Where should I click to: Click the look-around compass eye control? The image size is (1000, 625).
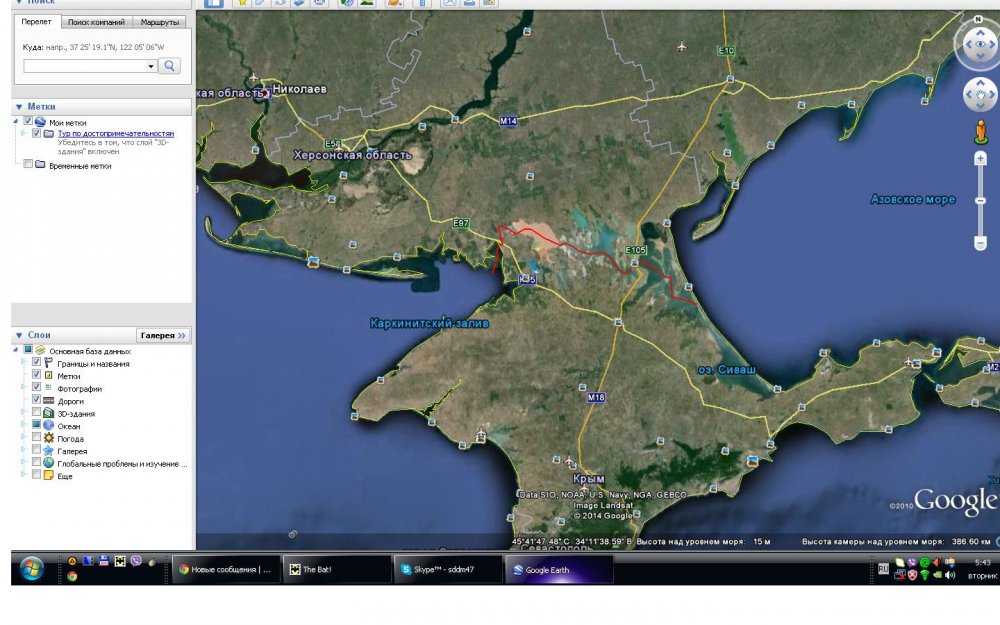point(979,45)
